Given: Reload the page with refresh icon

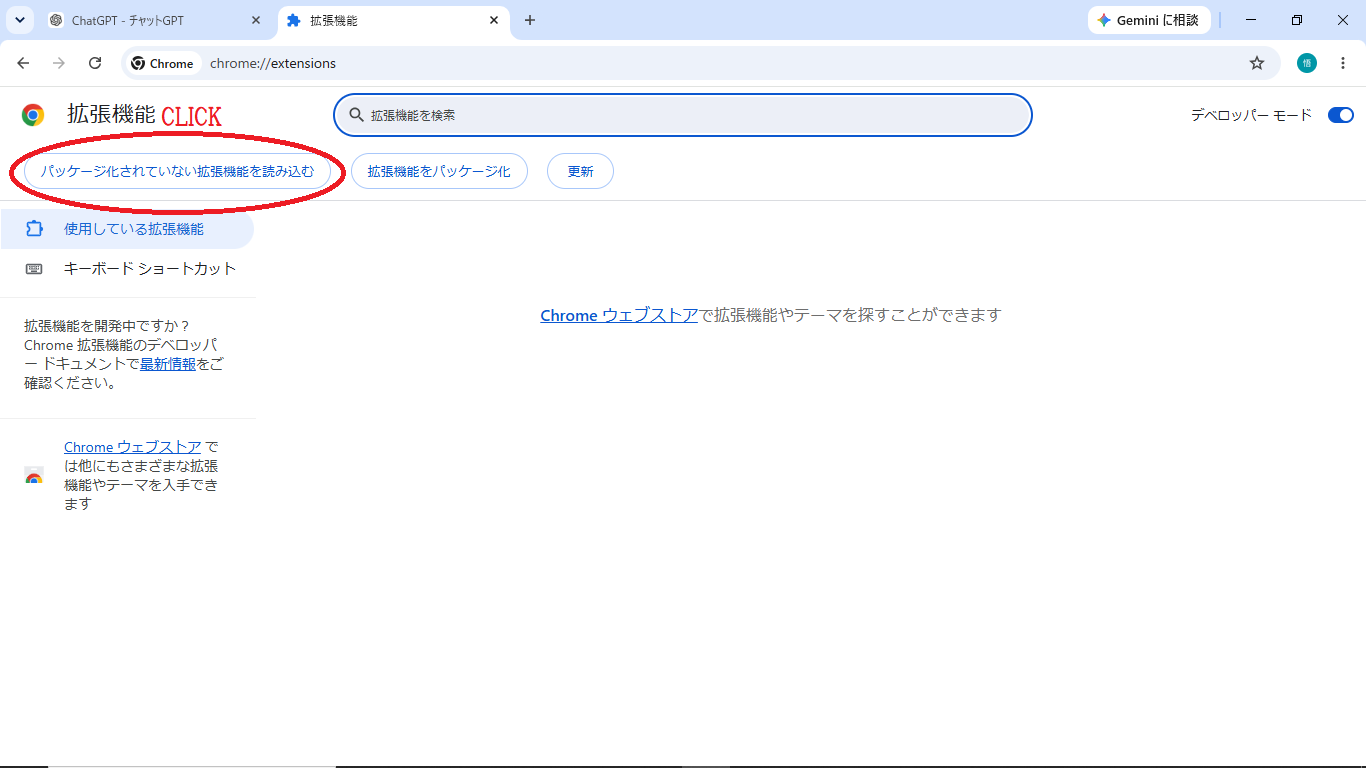Looking at the screenshot, I should [x=95, y=63].
